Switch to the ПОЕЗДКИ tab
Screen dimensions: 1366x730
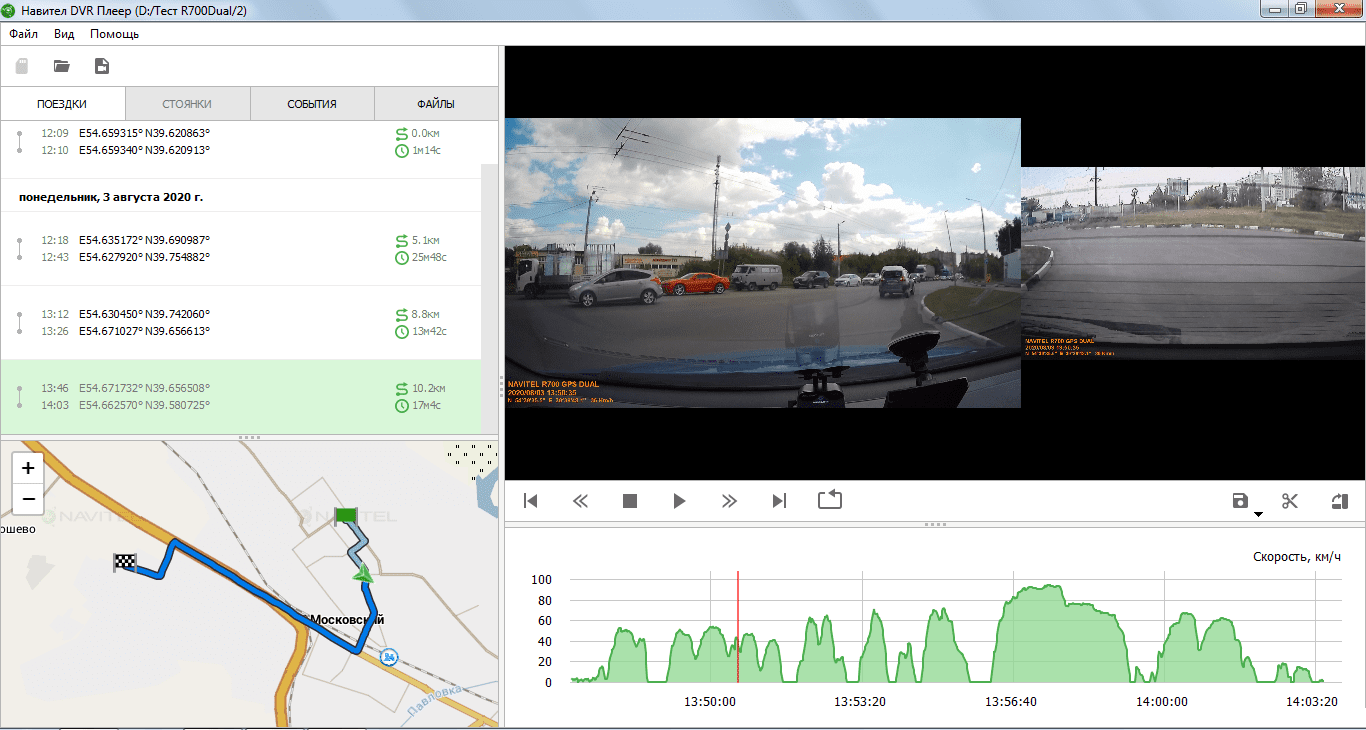[x=62, y=104]
